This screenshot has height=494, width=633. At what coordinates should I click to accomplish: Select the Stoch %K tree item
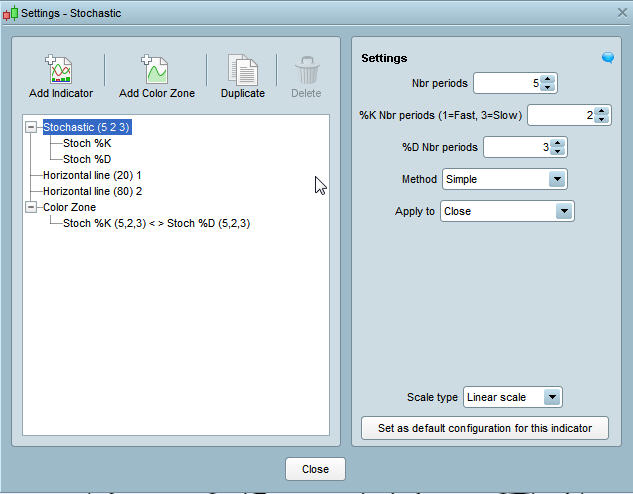[87, 143]
